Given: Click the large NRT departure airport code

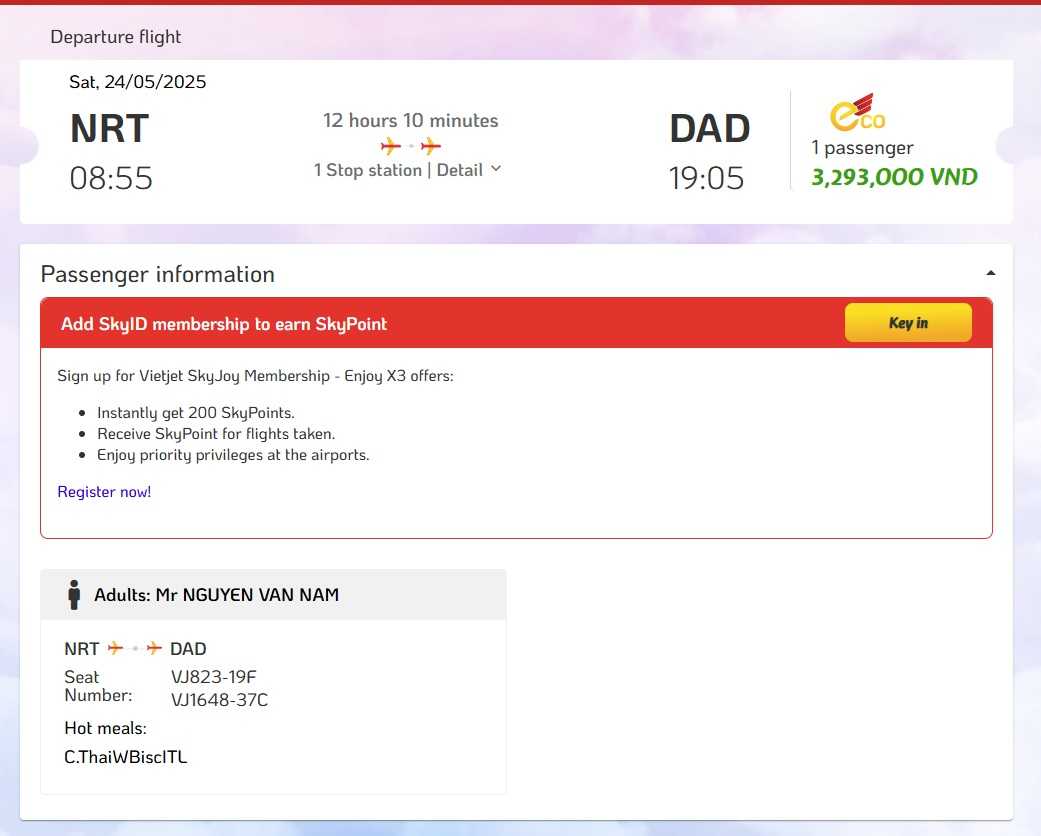Looking at the screenshot, I should pos(109,129).
